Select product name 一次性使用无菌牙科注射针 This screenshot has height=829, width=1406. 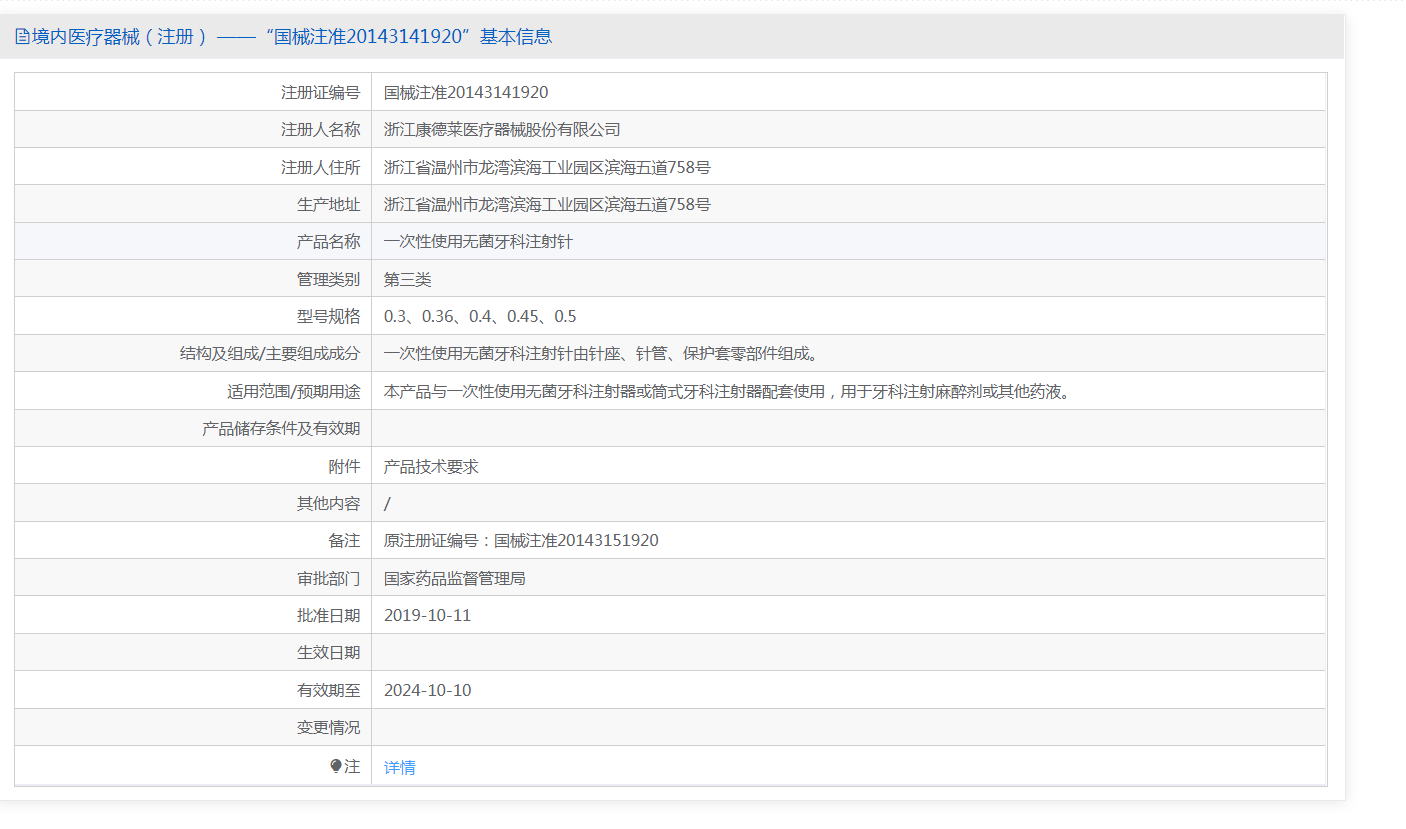(x=478, y=241)
